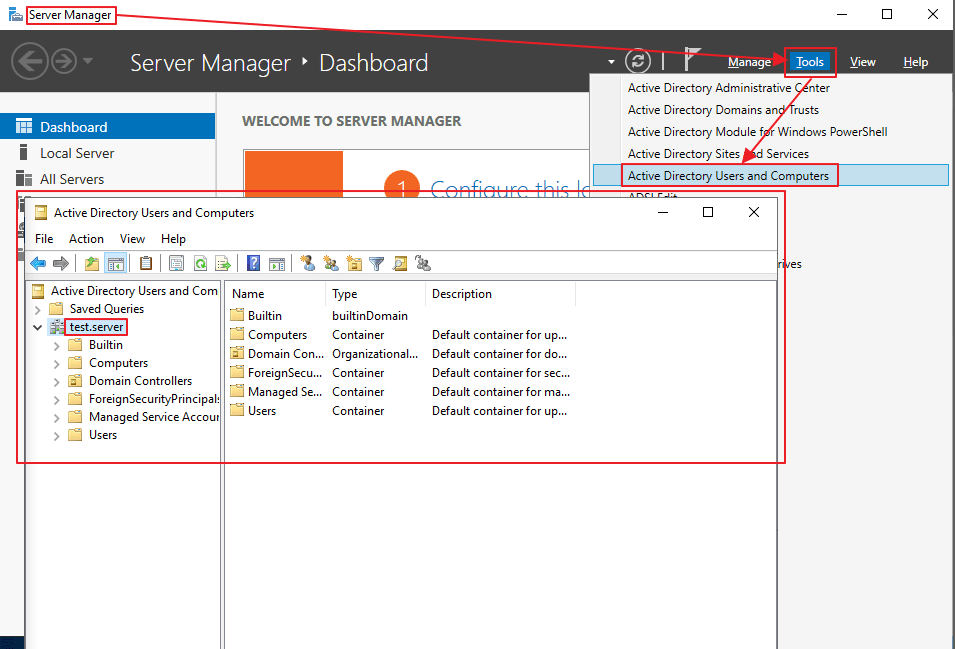Viewport: 955px width, 649px height.
Task: Toggle Show/Hide Console Tree icon
Action: [x=116, y=264]
